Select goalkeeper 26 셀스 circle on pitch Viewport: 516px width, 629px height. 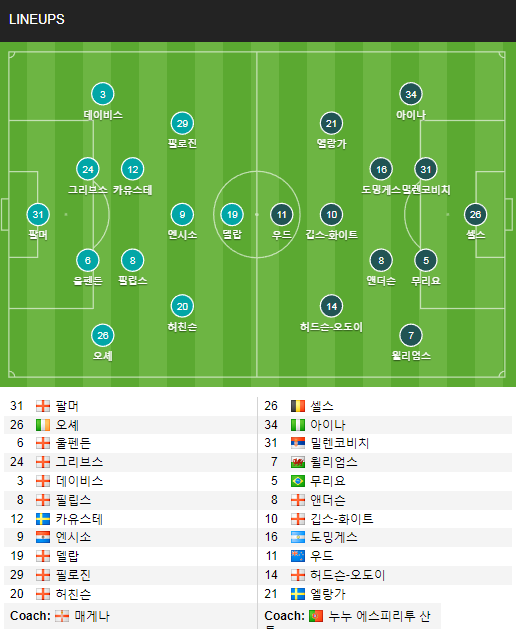tap(475, 215)
